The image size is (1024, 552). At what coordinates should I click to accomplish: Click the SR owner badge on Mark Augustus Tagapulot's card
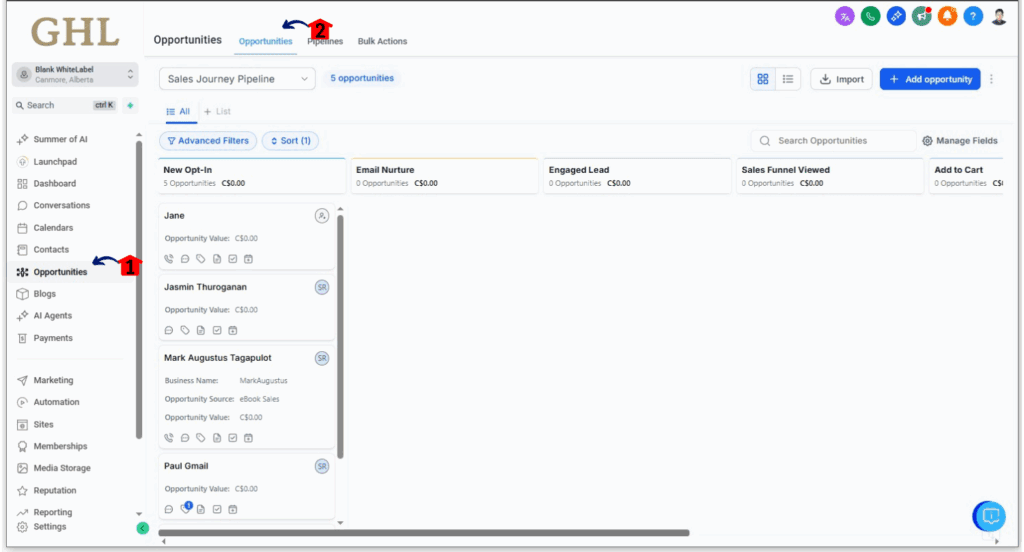point(322,358)
